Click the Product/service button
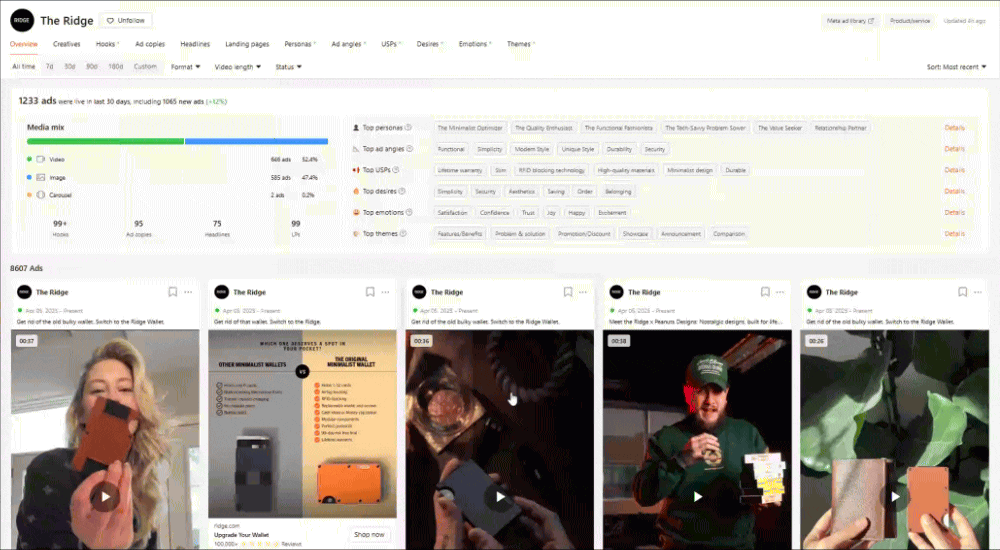This screenshot has height=550, width=1000. pyautogui.click(x=909, y=20)
